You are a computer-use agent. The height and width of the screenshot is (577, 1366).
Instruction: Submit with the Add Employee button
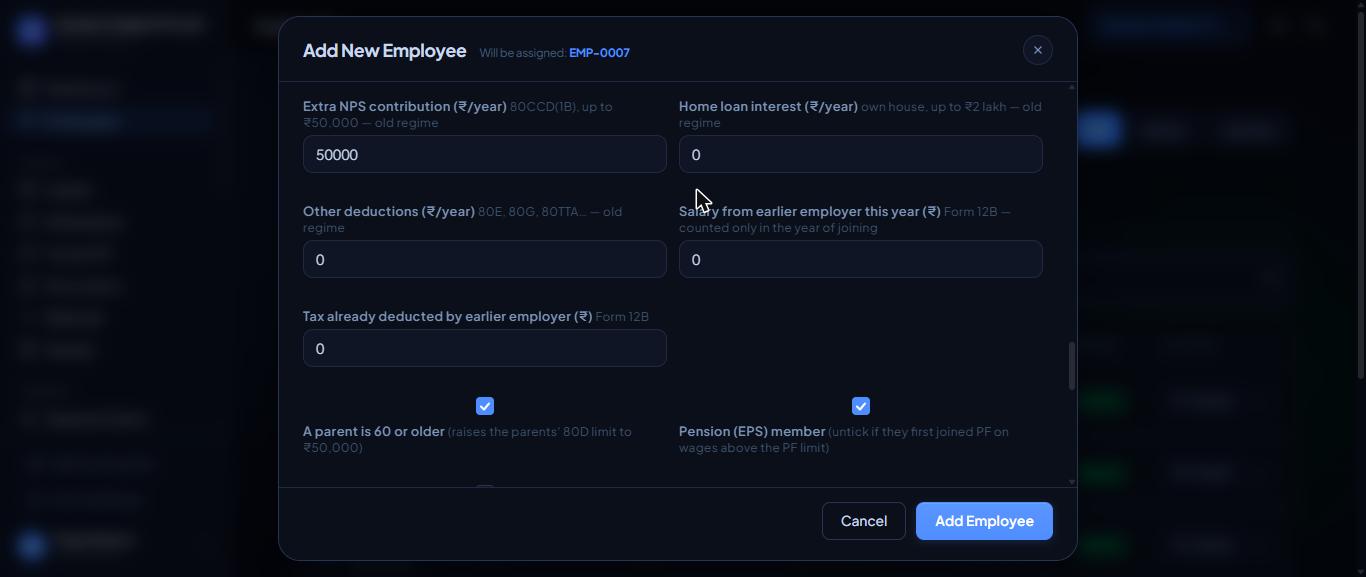[x=984, y=521]
